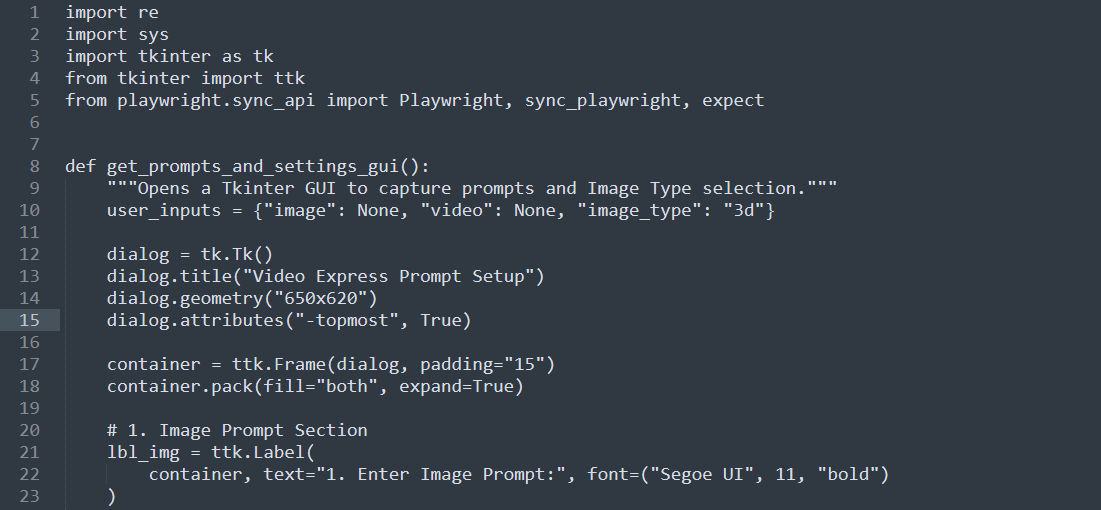Click the comment '# 1. Image Prompt Section'
Image resolution: width=1101 pixels, height=510 pixels.
(237, 430)
